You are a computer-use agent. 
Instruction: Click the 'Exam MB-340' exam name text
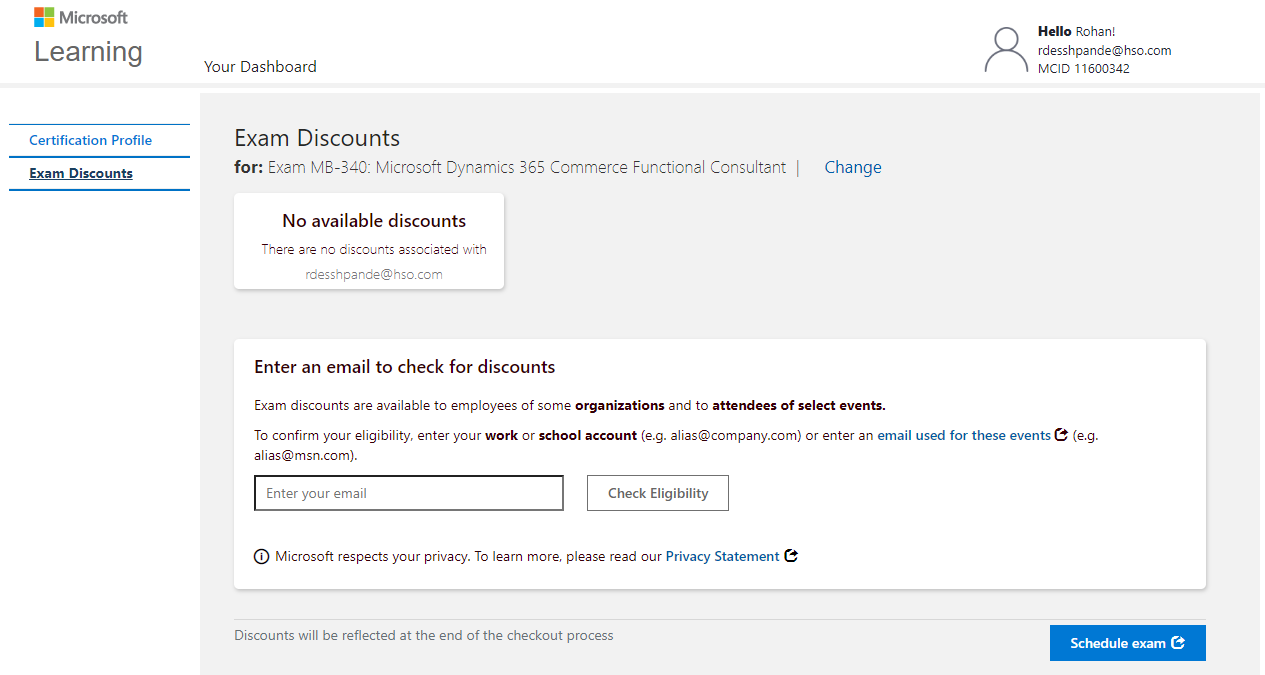click(527, 168)
